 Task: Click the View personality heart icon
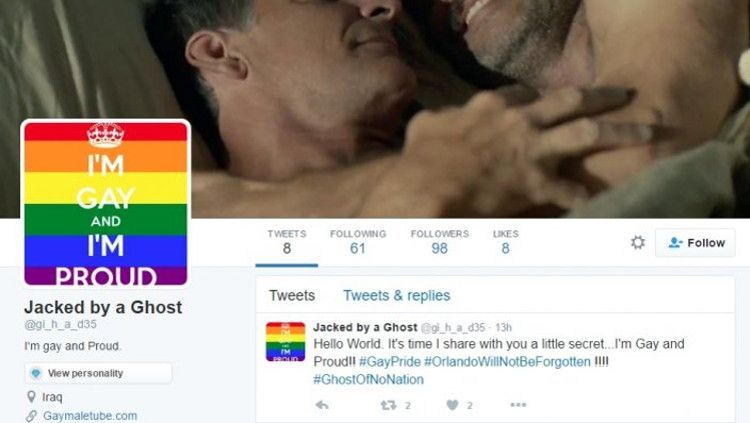tap(36, 373)
